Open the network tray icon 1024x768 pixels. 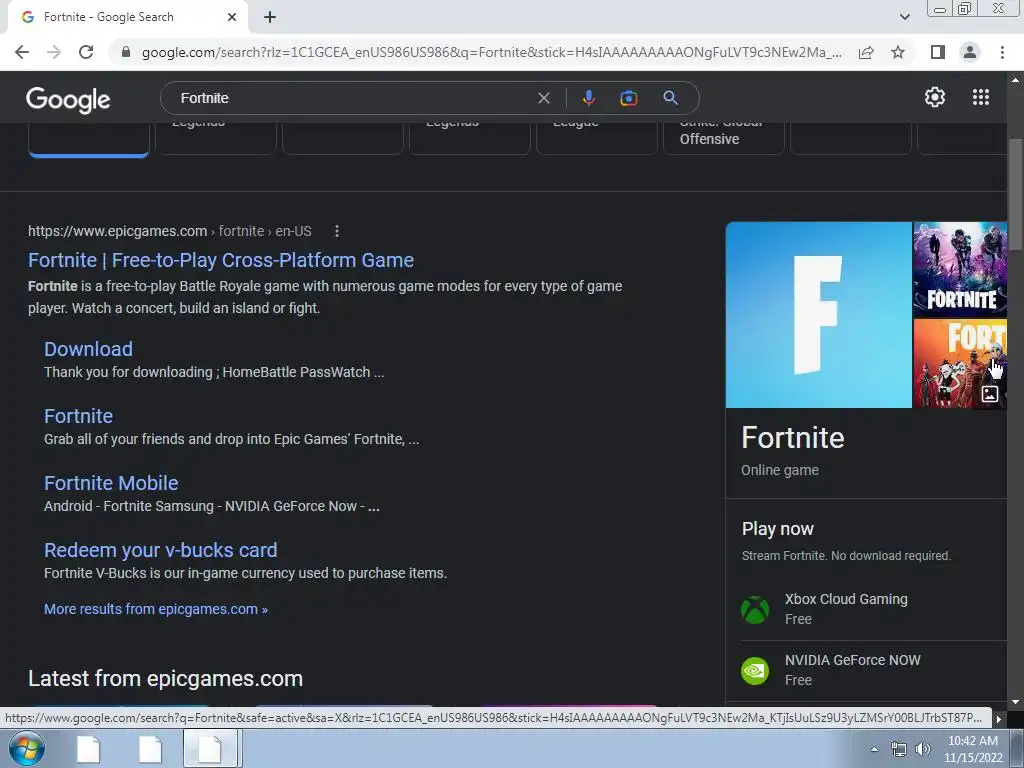(x=899, y=749)
